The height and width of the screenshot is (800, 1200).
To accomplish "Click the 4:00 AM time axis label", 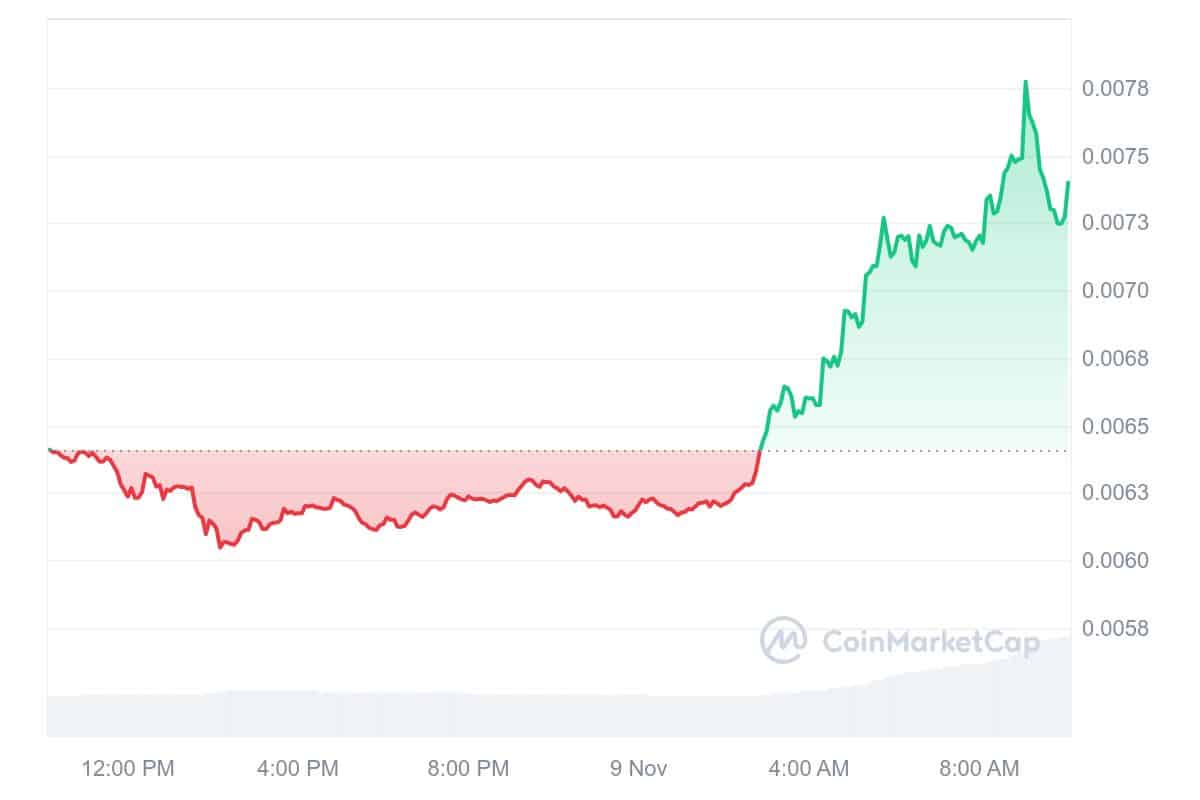I will [809, 769].
